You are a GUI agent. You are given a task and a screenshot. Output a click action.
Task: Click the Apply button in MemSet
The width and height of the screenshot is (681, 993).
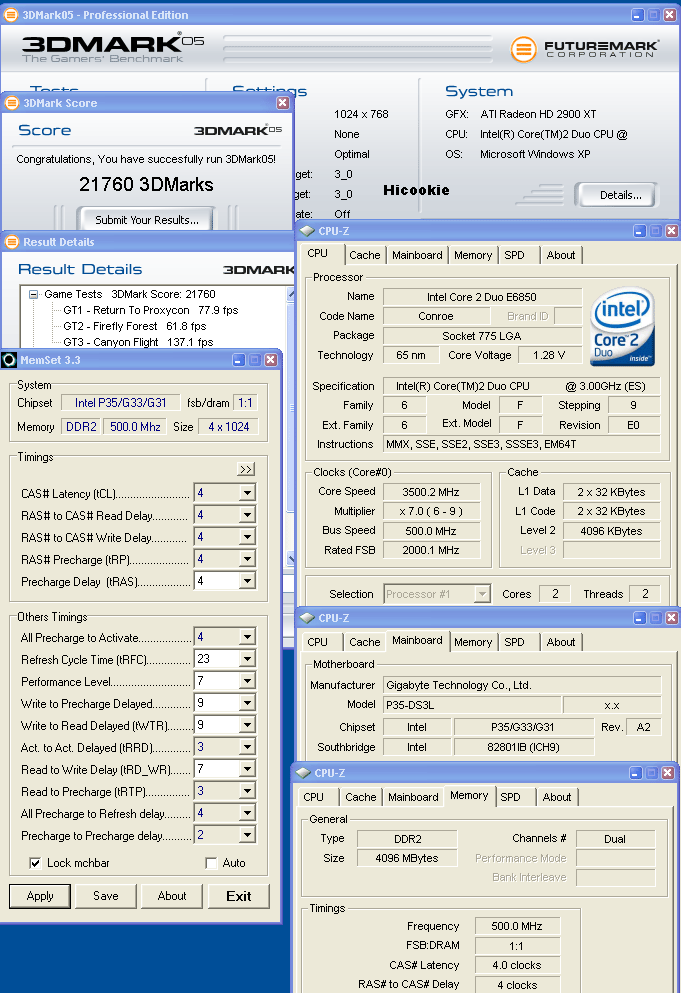[40, 896]
